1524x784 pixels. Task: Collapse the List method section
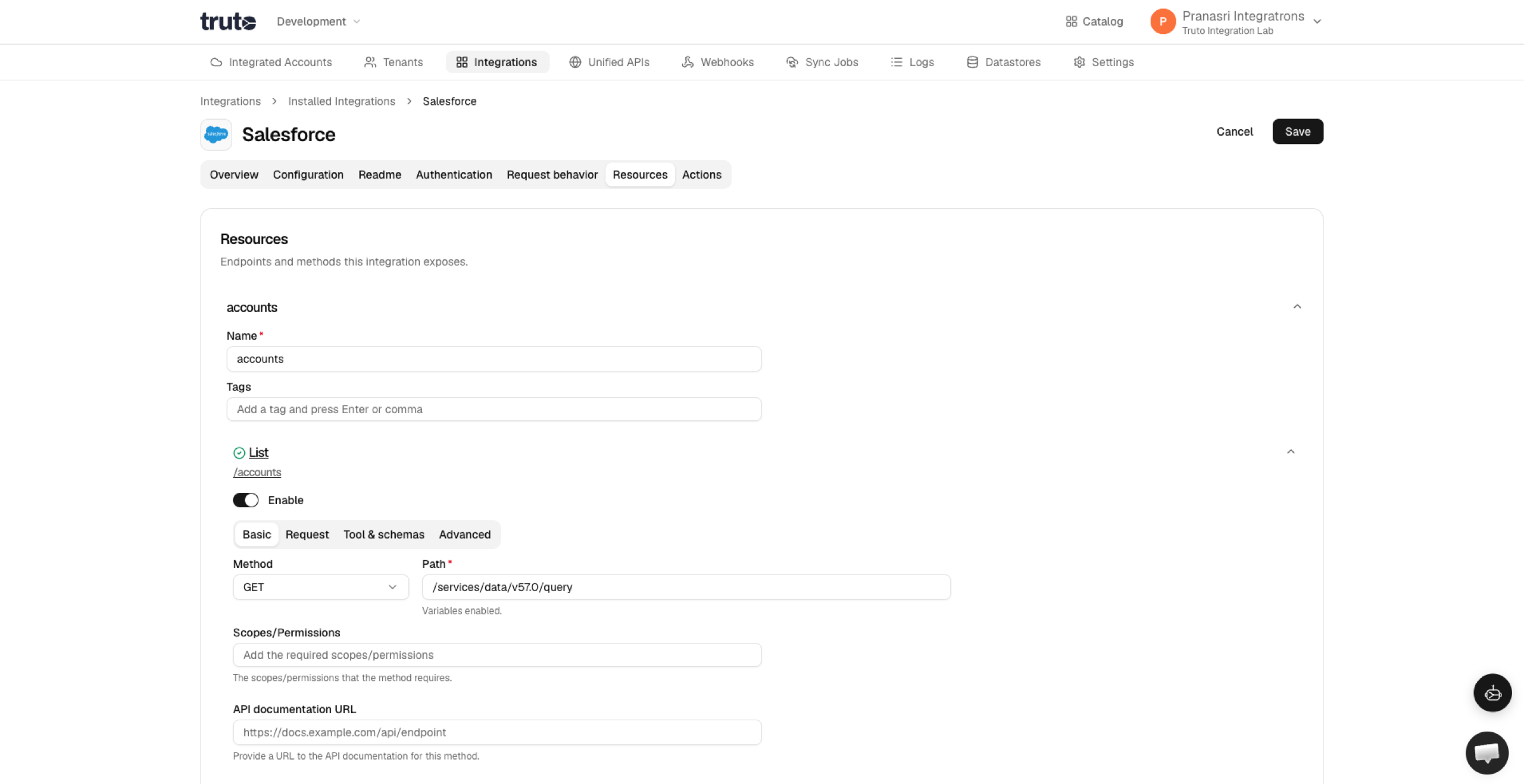click(x=1291, y=452)
